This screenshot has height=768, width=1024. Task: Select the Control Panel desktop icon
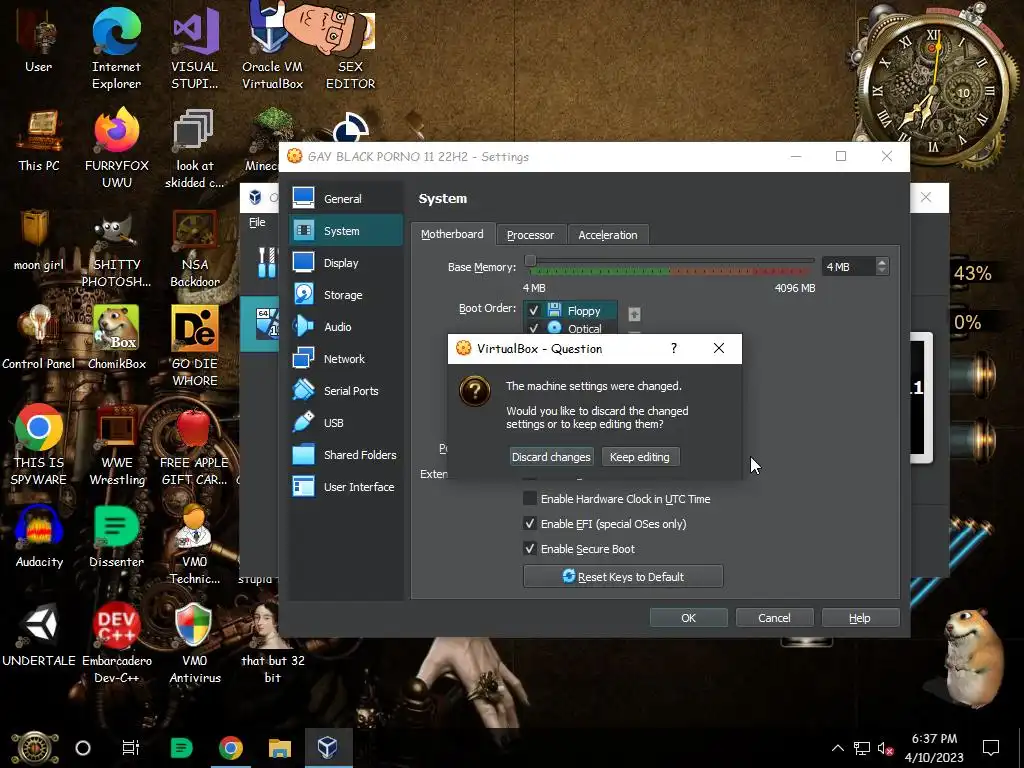39,338
